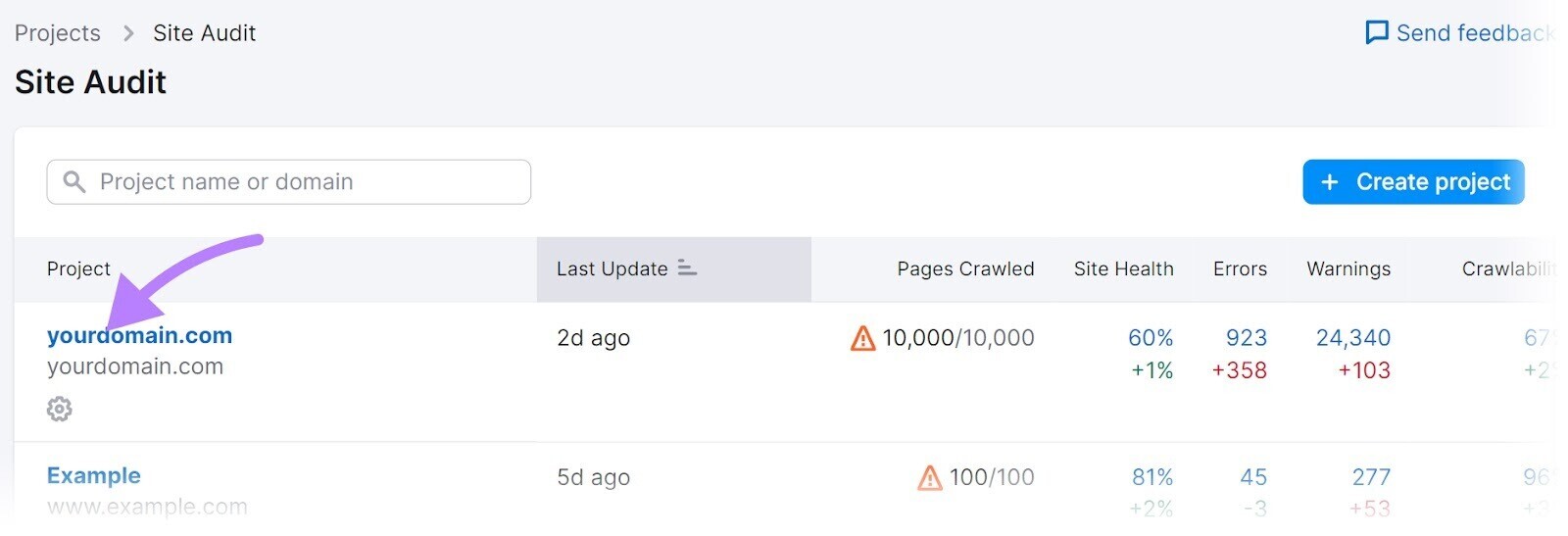Click the Create project button
The image size is (1568, 536).
(x=1413, y=182)
